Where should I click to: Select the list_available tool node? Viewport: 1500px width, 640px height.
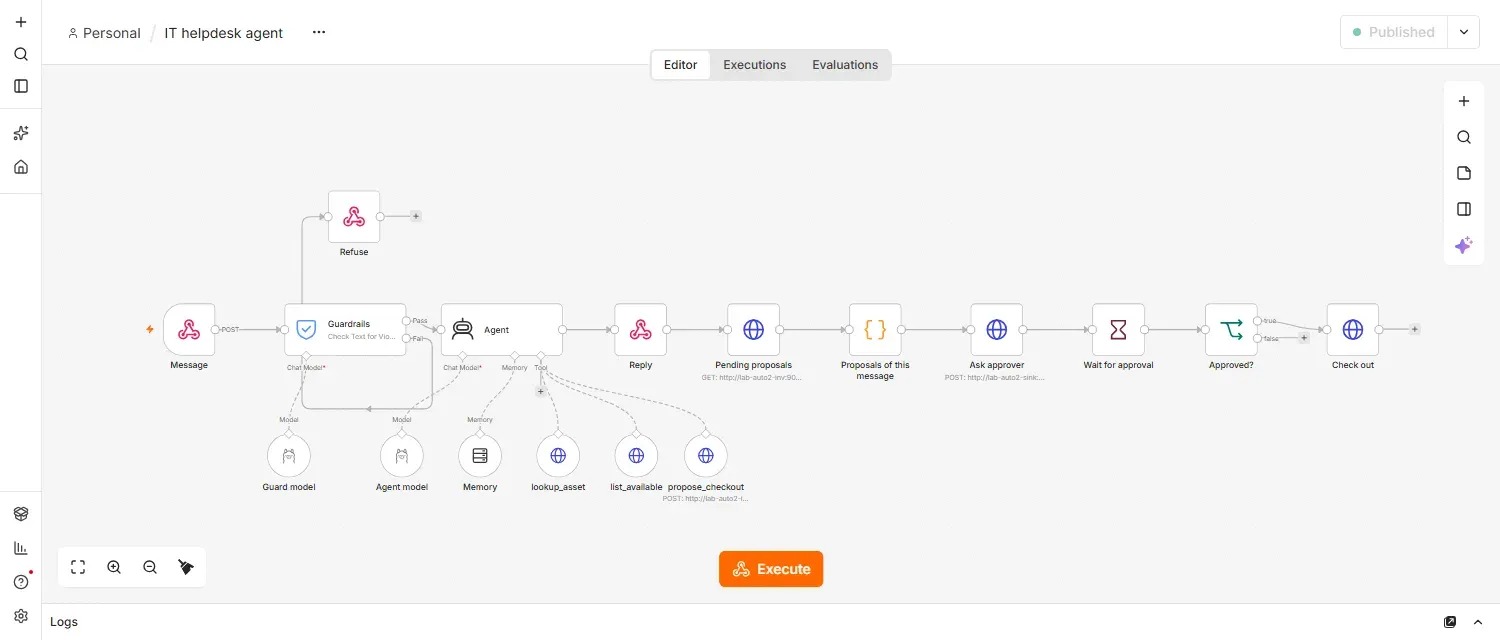pos(636,456)
